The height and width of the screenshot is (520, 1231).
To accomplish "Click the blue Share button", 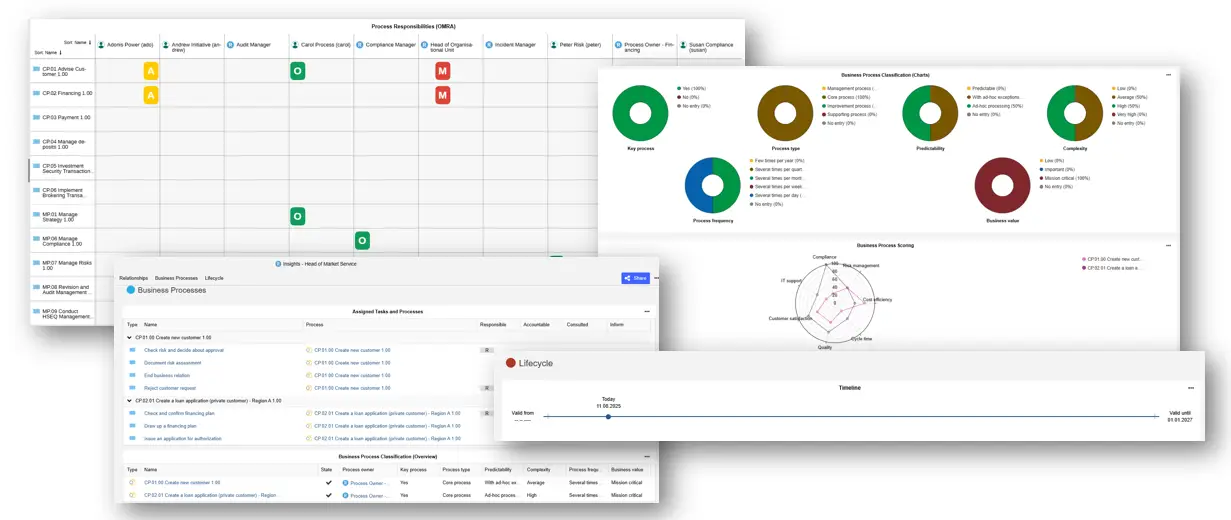I will click(x=635, y=278).
